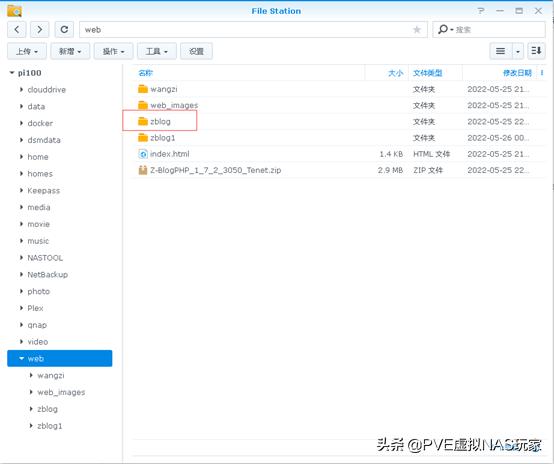Expand the zblog subfolder arrow in the tree
Viewport: 554px width, 464px height.
31,409
